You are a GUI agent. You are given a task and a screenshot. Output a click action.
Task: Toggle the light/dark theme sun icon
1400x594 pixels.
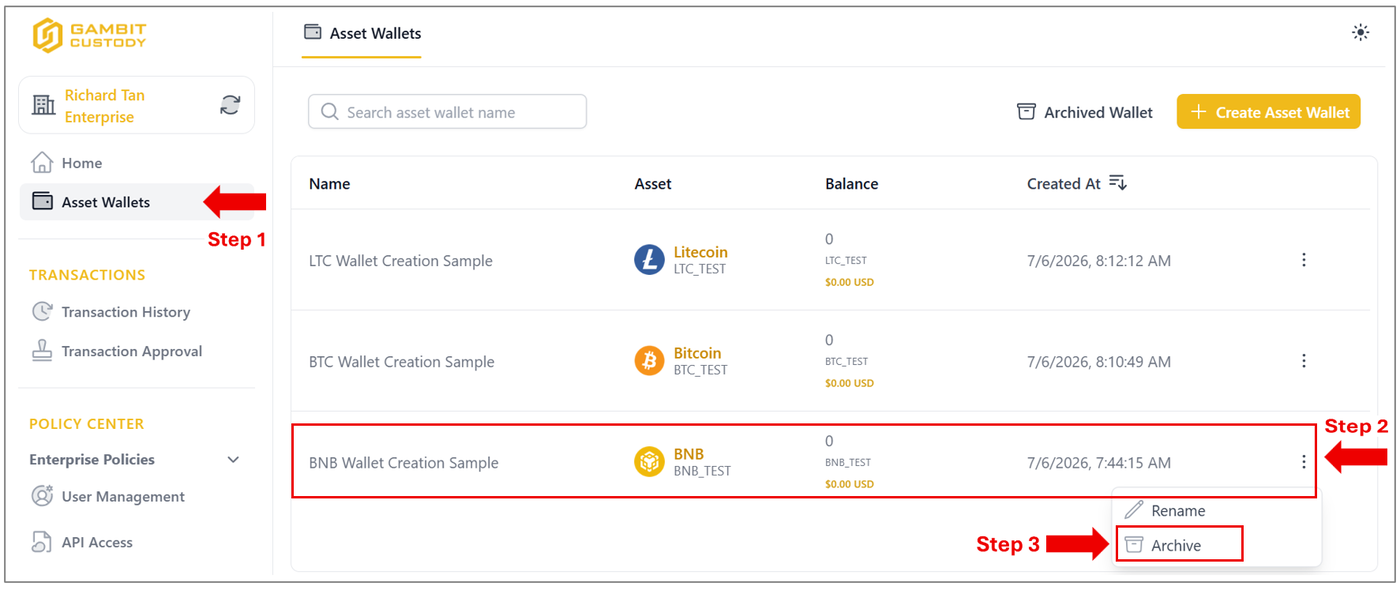[1360, 32]
